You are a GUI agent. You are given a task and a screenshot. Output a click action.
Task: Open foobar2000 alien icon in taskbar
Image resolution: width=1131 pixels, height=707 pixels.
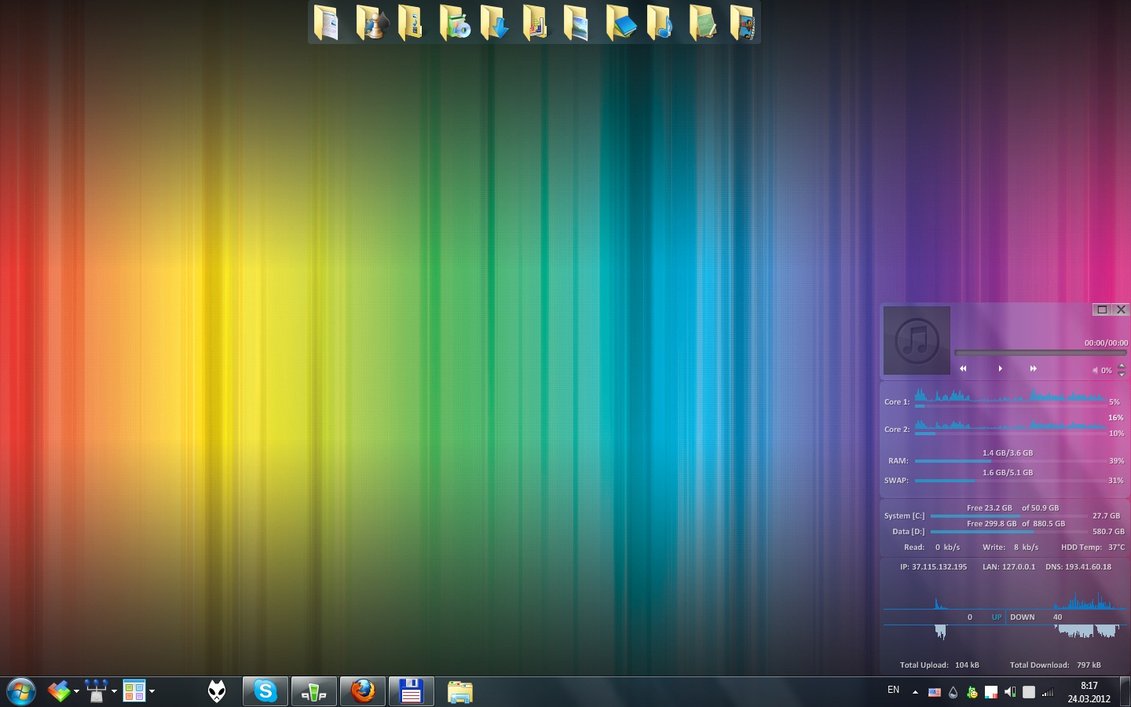tap(216, 690)
